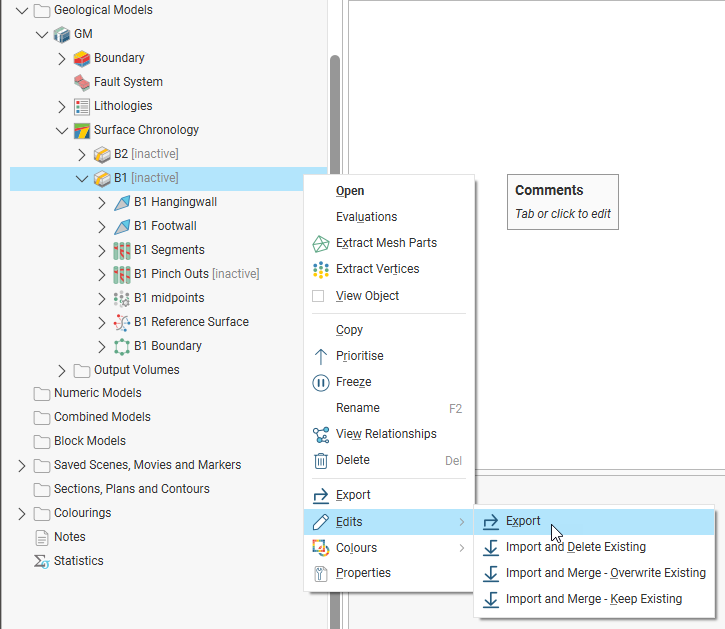Click the Comments box to edit
Image resolution: width=725 pixels, height=629 pixels.
(562, 202)
